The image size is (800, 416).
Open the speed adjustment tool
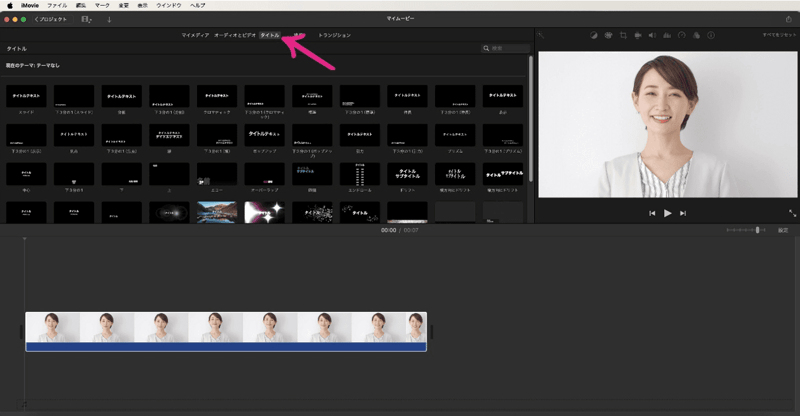tap(681, 35)
